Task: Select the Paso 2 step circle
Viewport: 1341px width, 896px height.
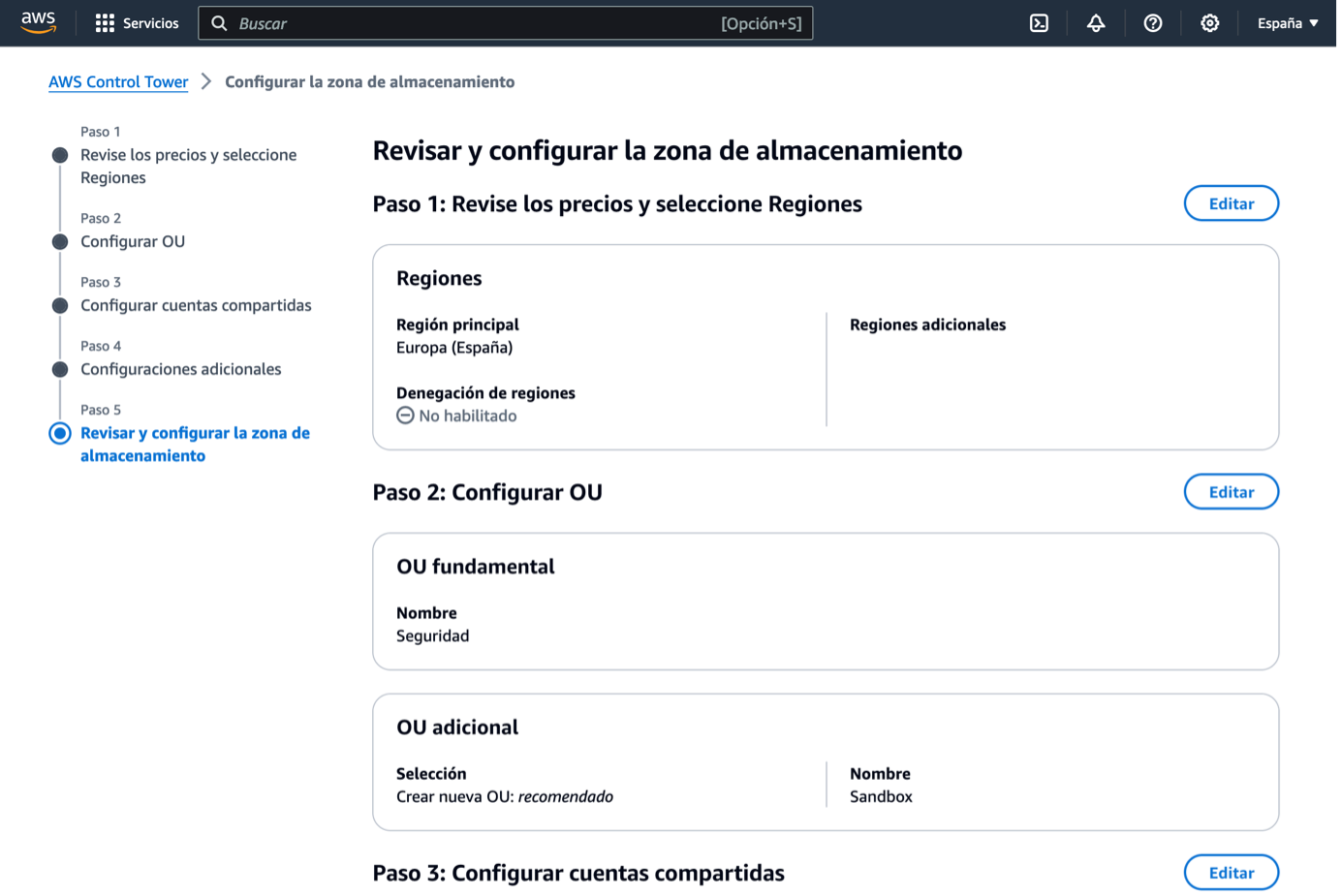Action: pos(60,240)
